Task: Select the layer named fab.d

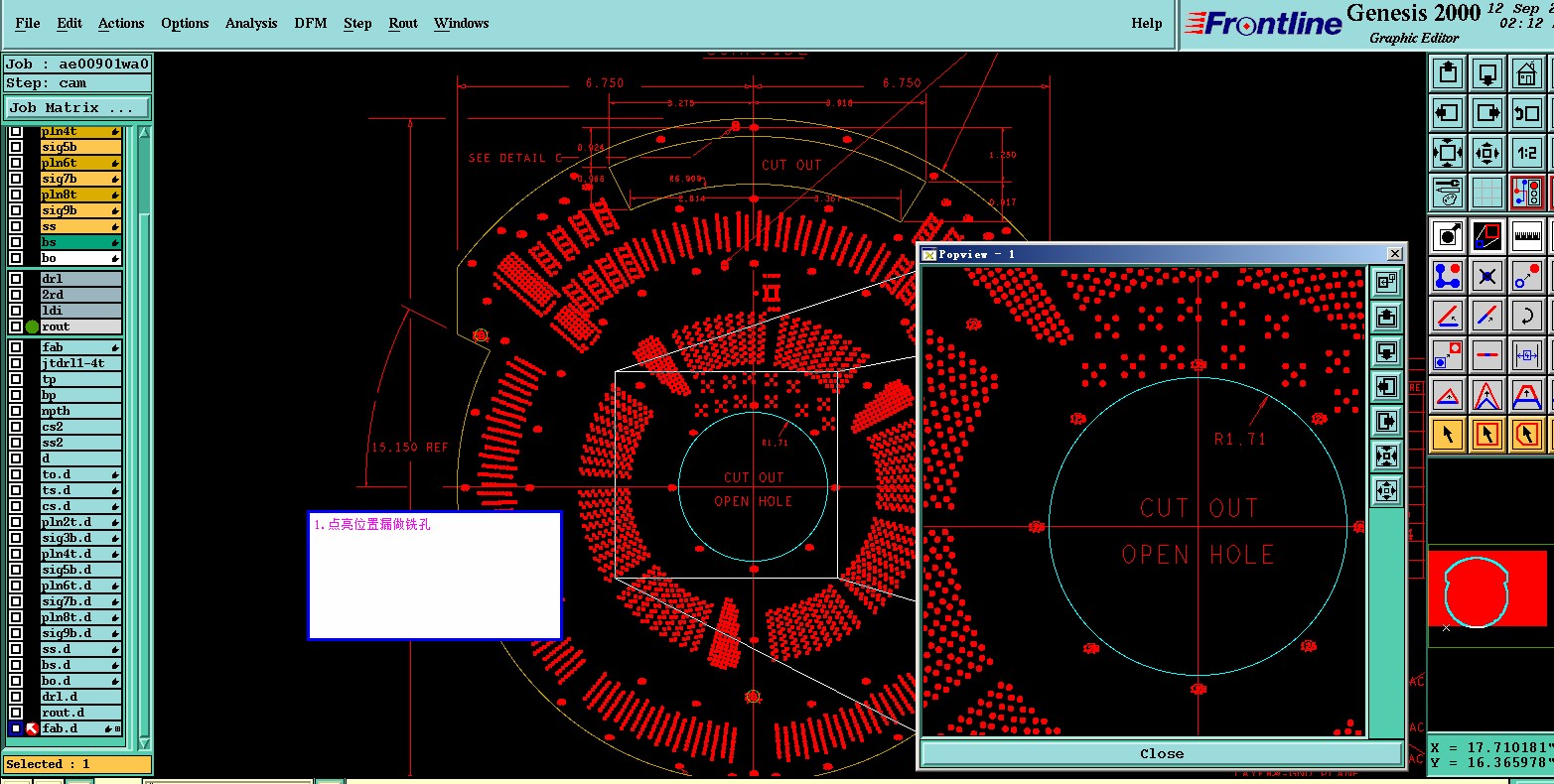Action: tap(81, 728)
